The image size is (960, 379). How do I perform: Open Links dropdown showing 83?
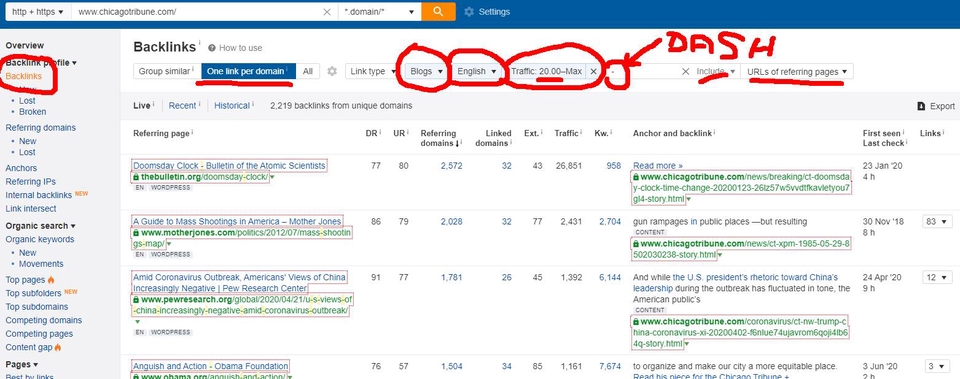(937, 222)
